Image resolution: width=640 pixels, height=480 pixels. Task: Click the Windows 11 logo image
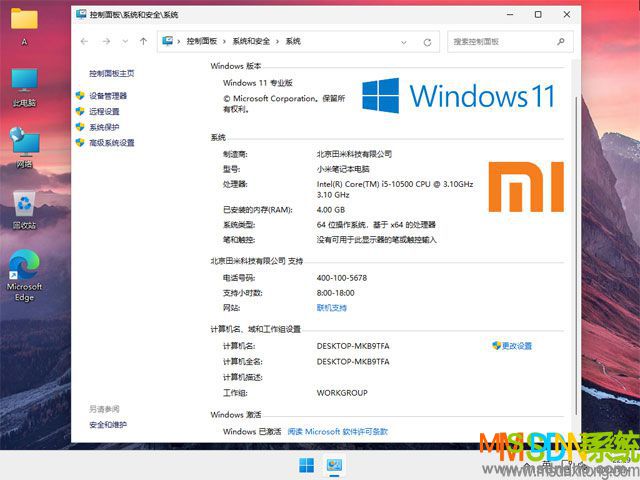[x=458, y=96]
